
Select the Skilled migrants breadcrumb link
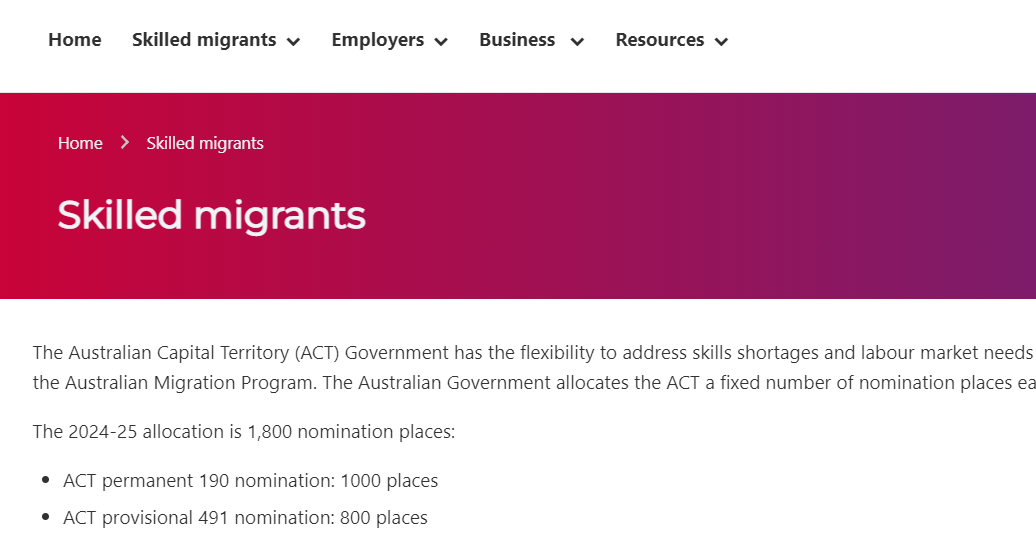coord(205,143)
